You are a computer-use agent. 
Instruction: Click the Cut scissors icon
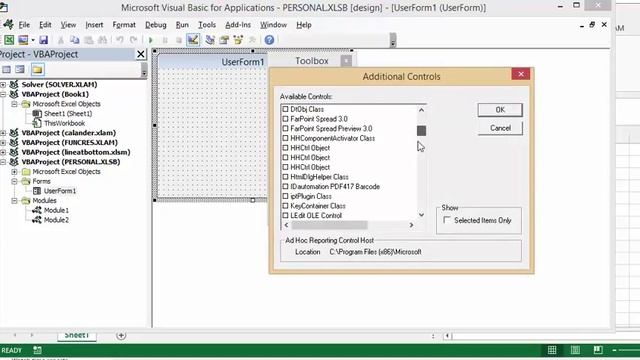click(x=60, y=40)
